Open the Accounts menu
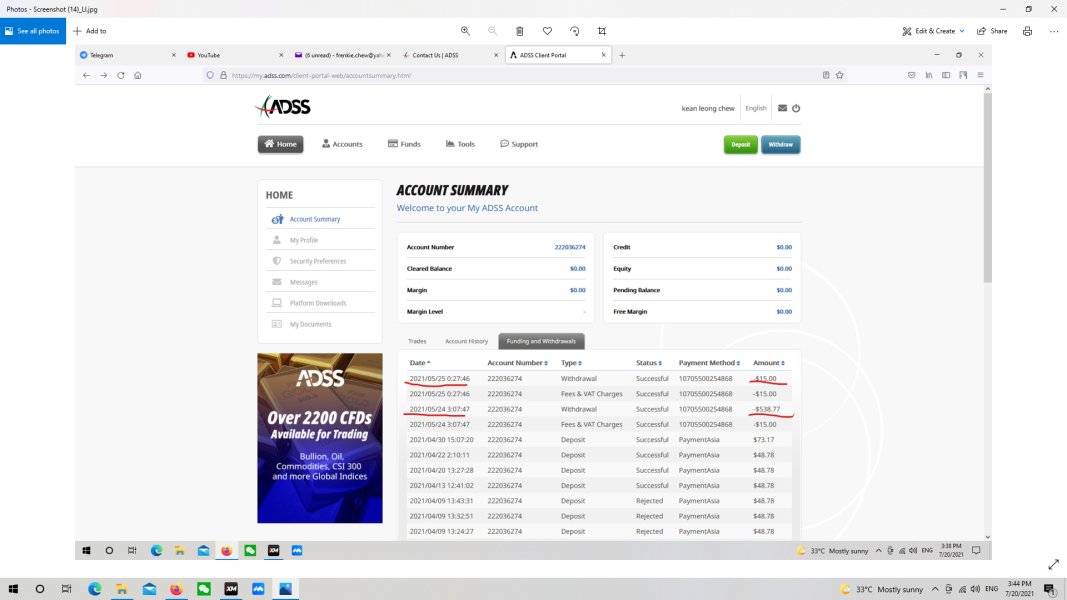This screenshot has height=600, width=1067. pos(342,144)
